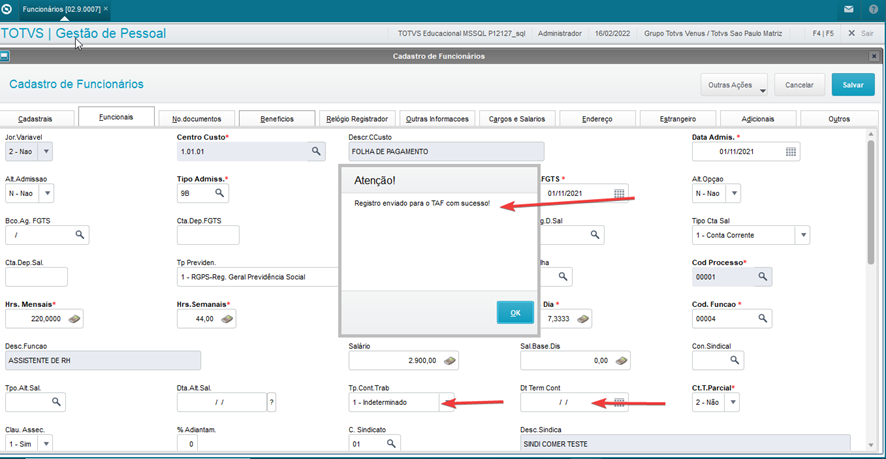Open Data Admis. calendar picker
The image size is (886, 459).
point(791,151)
